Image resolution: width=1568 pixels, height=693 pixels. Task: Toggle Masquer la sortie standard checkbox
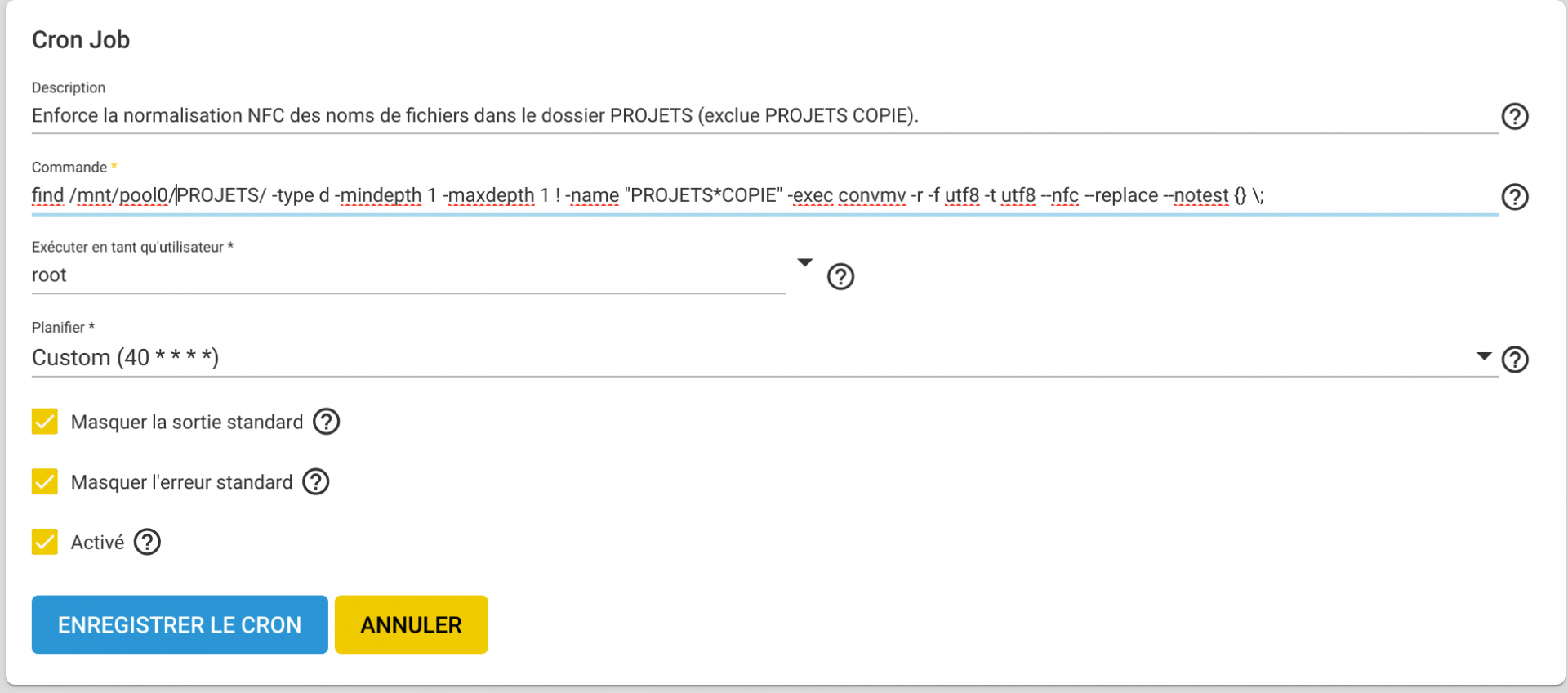45,422
